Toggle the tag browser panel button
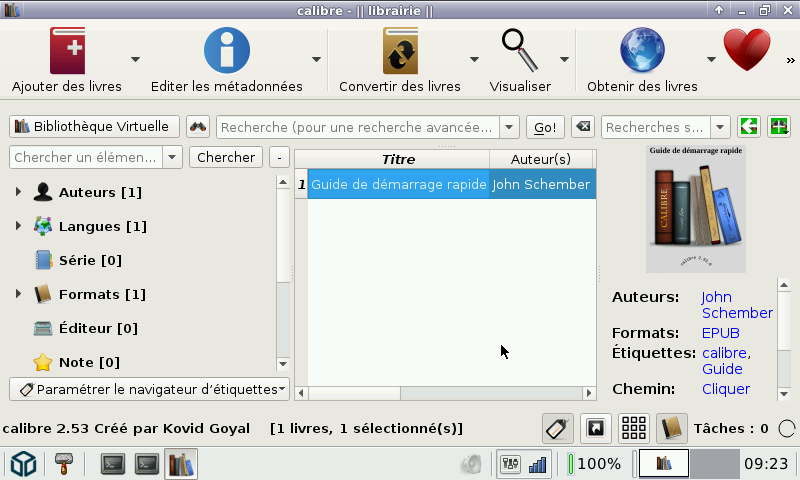The height and width of the screenshot is (480, 800). point(558,428)
